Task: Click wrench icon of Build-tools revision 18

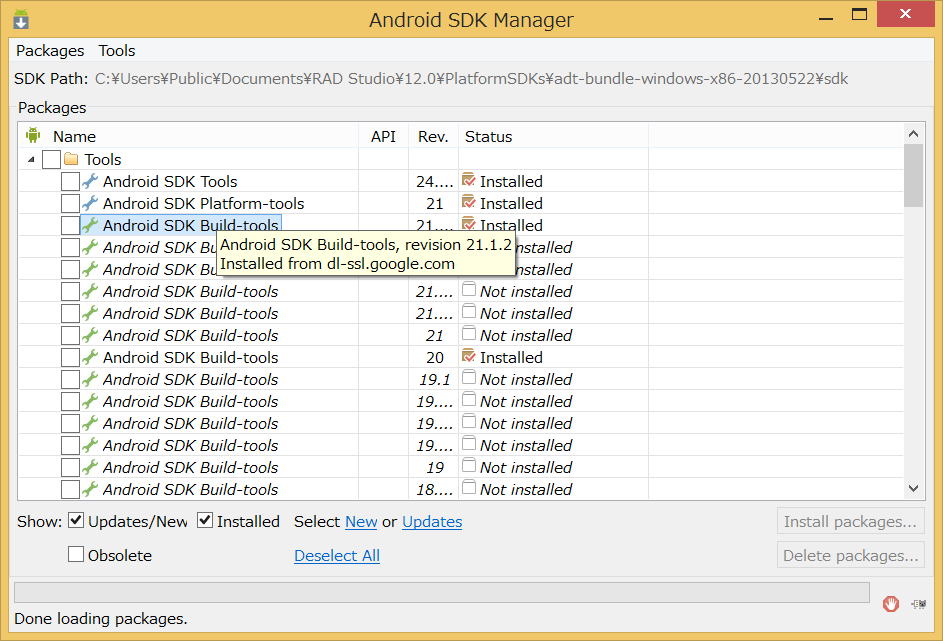Action: pyautogui.click(x=90, y=489)
